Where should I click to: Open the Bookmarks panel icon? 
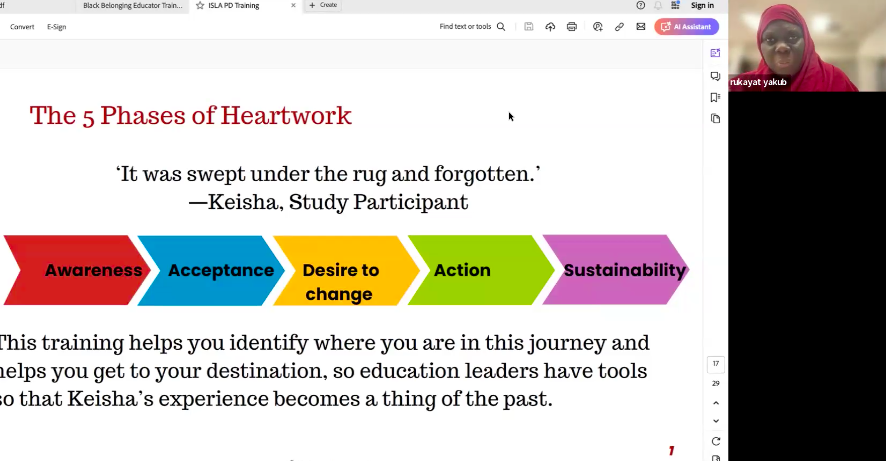[x=715, y=97]
